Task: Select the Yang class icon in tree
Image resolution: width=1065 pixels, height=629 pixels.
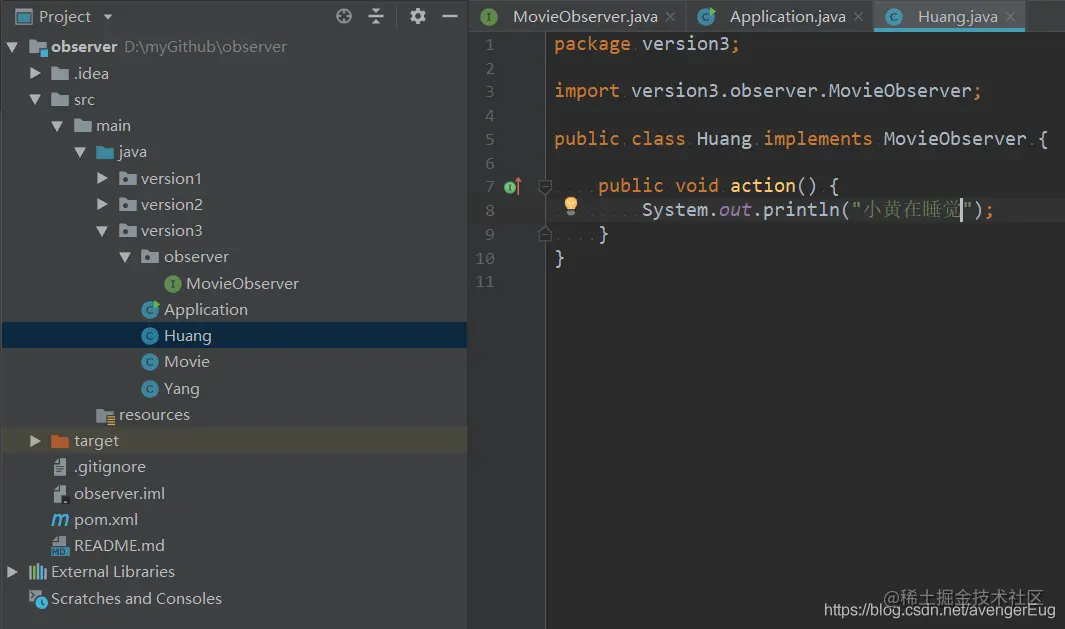Action: tap(149, 389)
